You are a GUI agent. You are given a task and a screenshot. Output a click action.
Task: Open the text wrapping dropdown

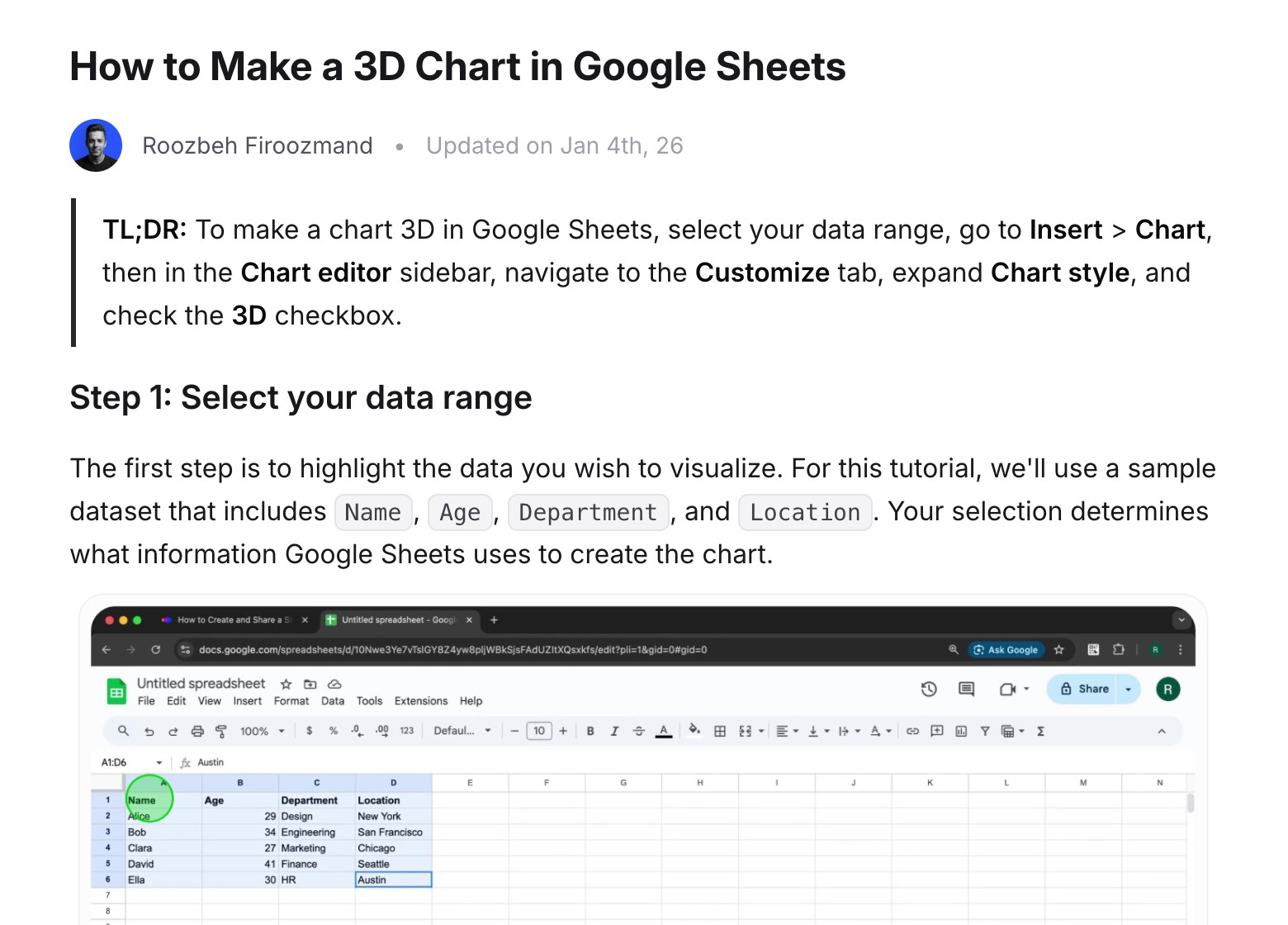pyautogui.click(x=850, y=731)
